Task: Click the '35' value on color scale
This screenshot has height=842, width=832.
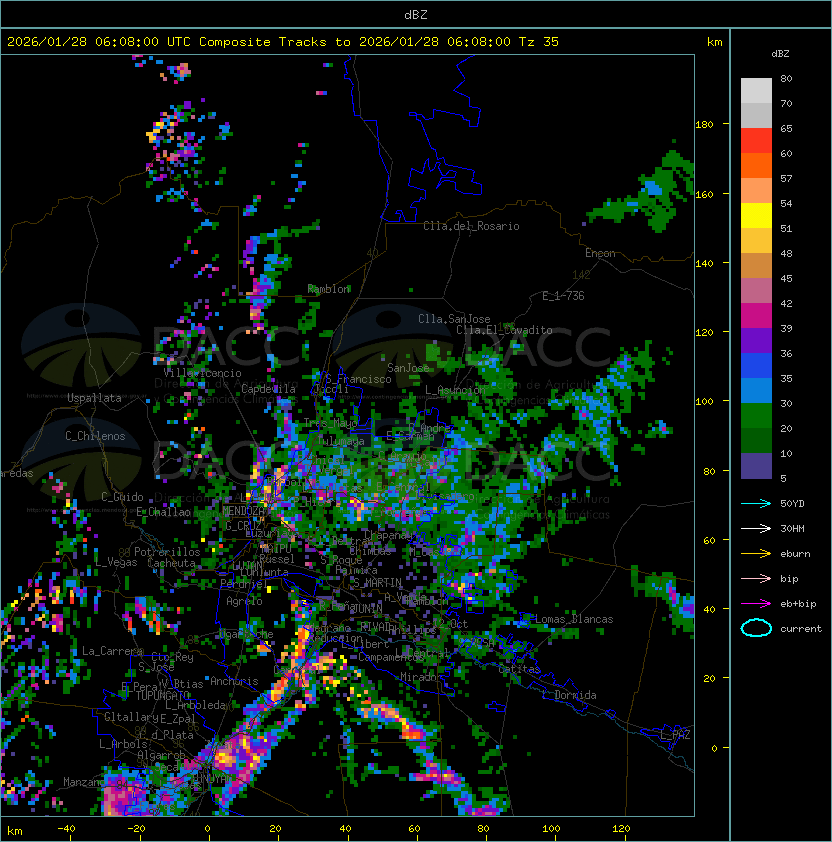Action: coord(786,378)
